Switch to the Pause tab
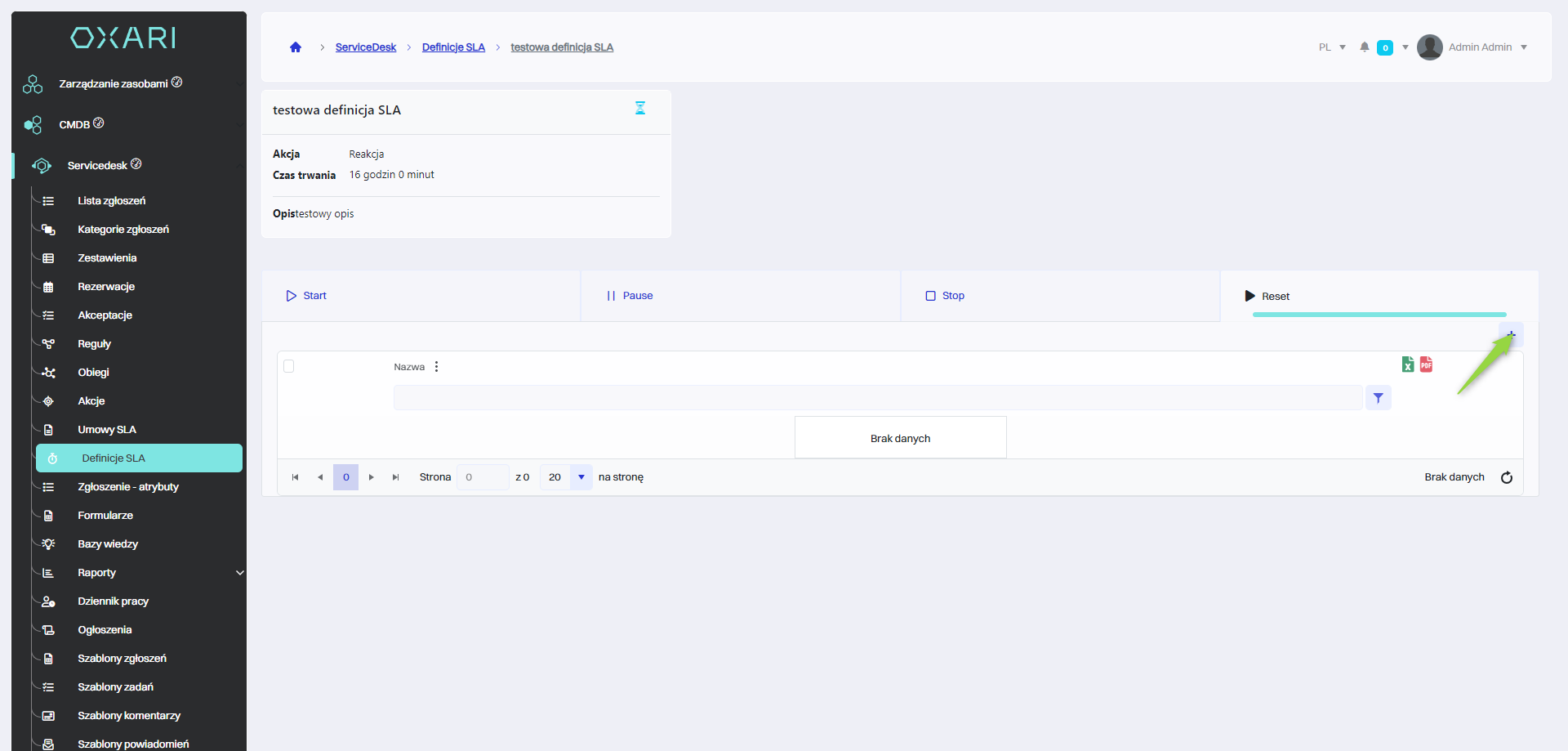 point(630,296)
